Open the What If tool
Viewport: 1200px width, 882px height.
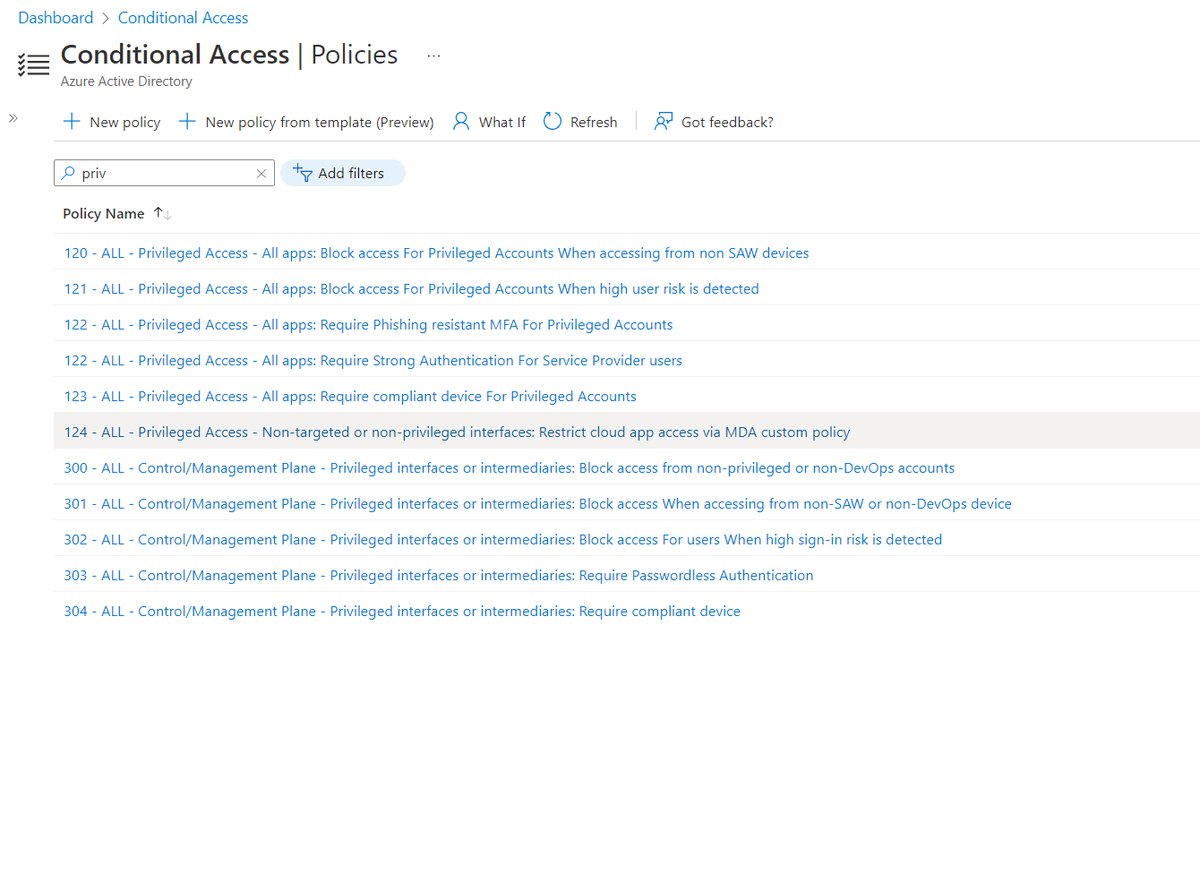pyautogui.click(x=489, y=122)
